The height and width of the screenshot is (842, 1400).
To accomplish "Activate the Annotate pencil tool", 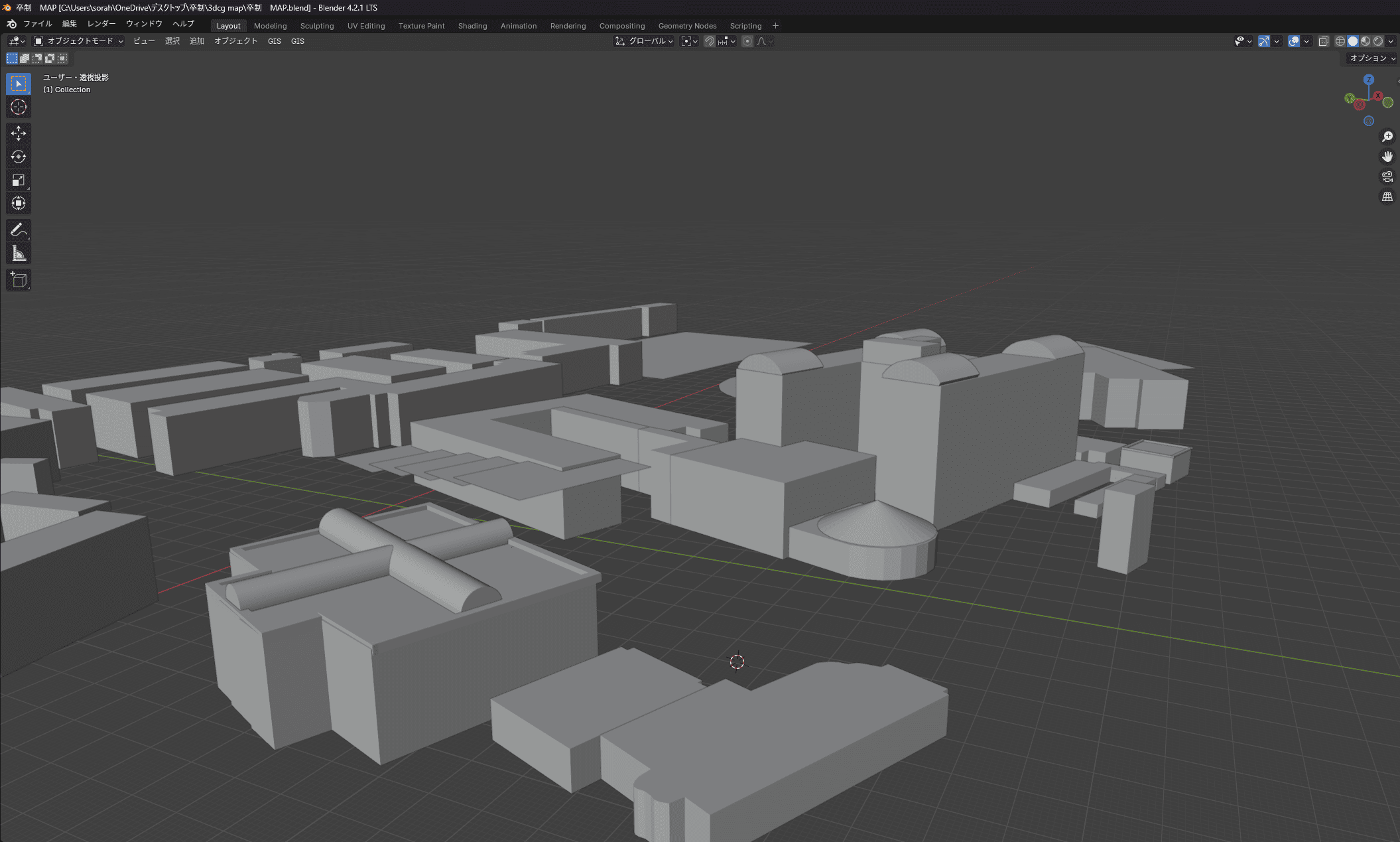I will (18, 230).
